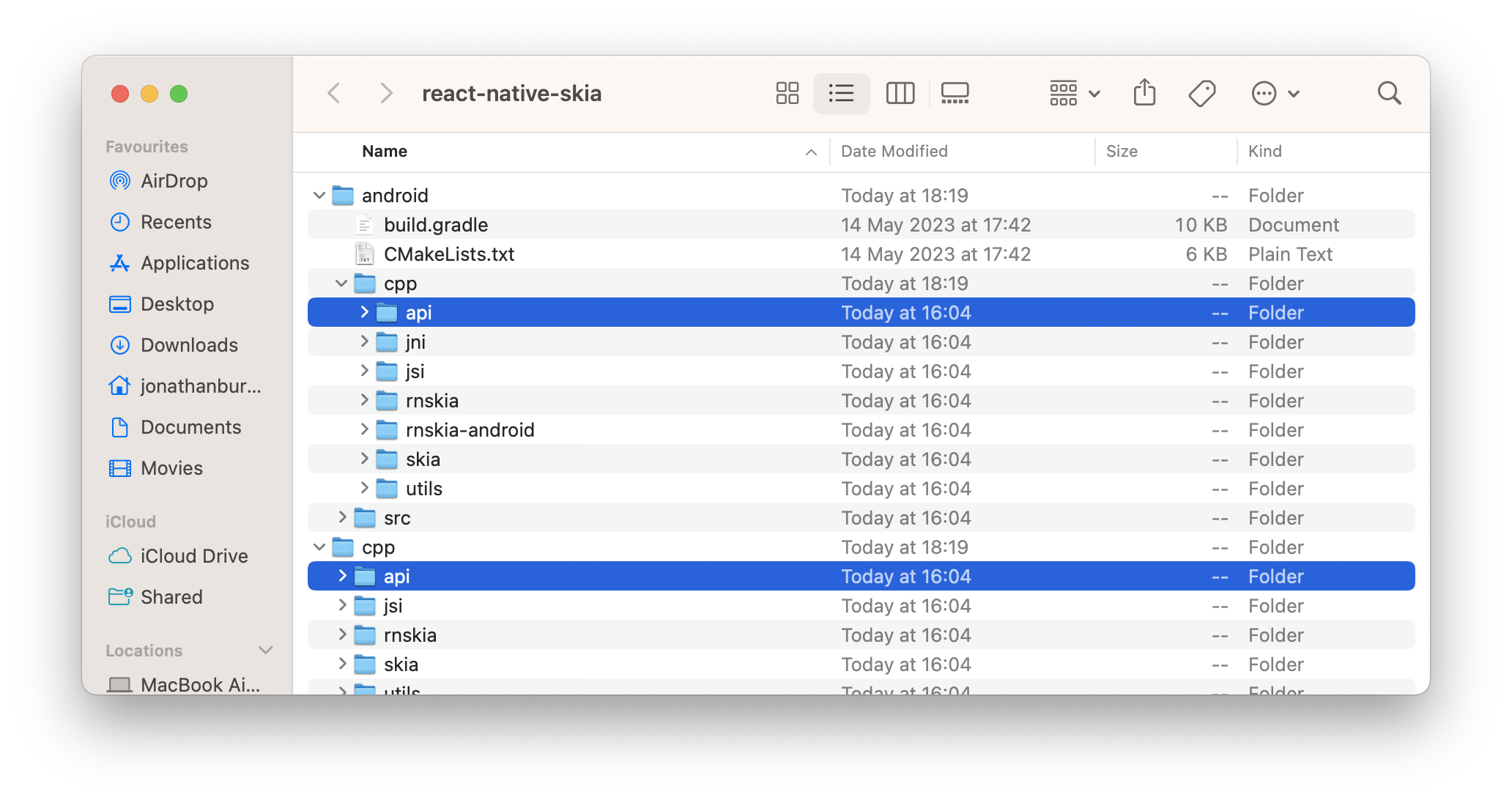Select list view mode
This screenshot has width=1512, height=803.
pos(841,93)
